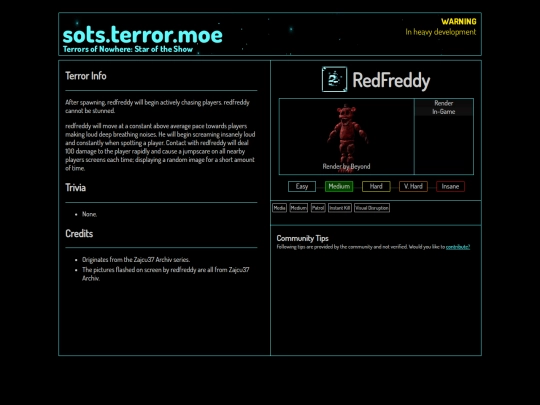
Task: Click the 'Render by Beyond' caption
Action: tap(346, 166)
